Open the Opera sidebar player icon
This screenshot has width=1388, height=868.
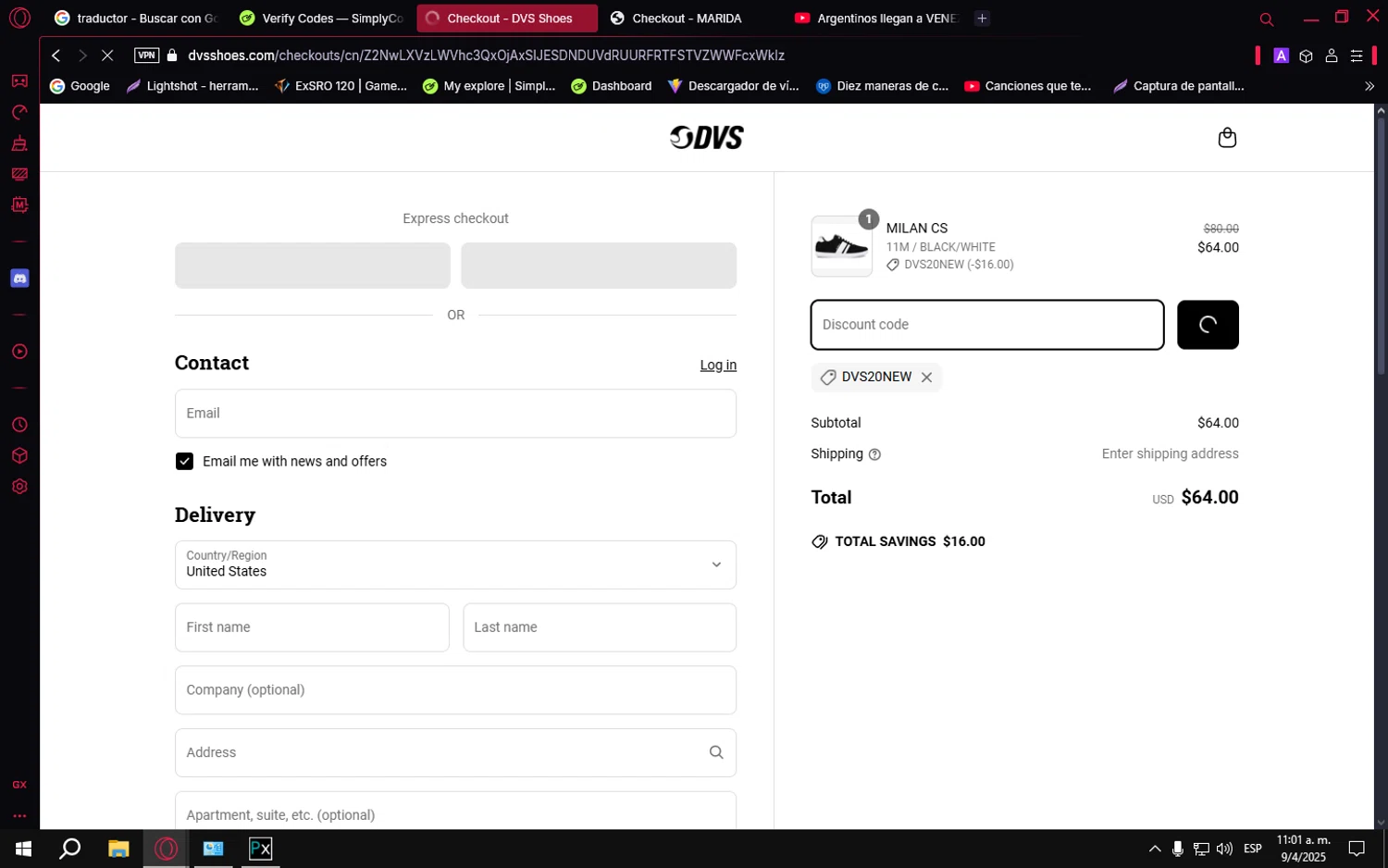pyautogui.click(x=19, y=352)
